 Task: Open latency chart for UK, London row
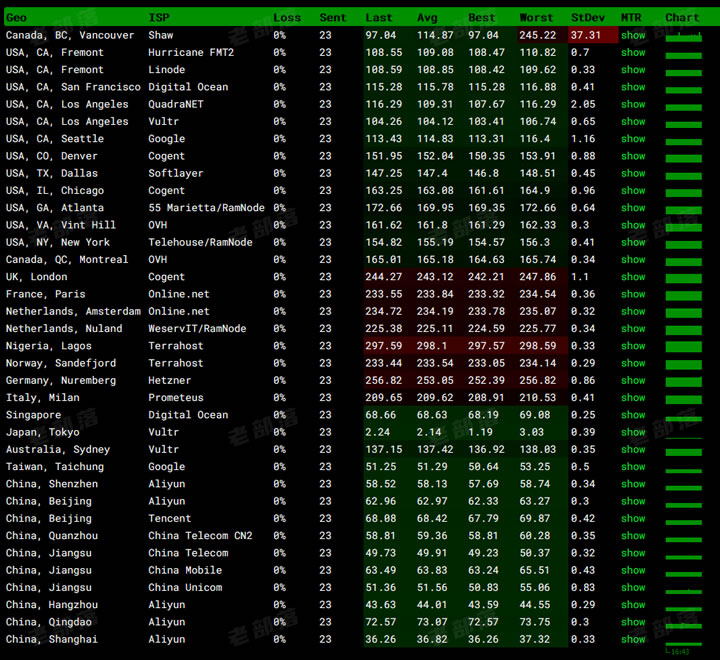coord(683,278)
